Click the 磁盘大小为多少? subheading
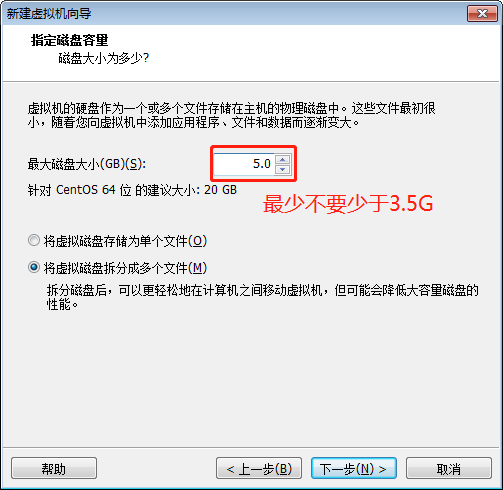Screen dimensions: 503x490 tap(104, 58)
